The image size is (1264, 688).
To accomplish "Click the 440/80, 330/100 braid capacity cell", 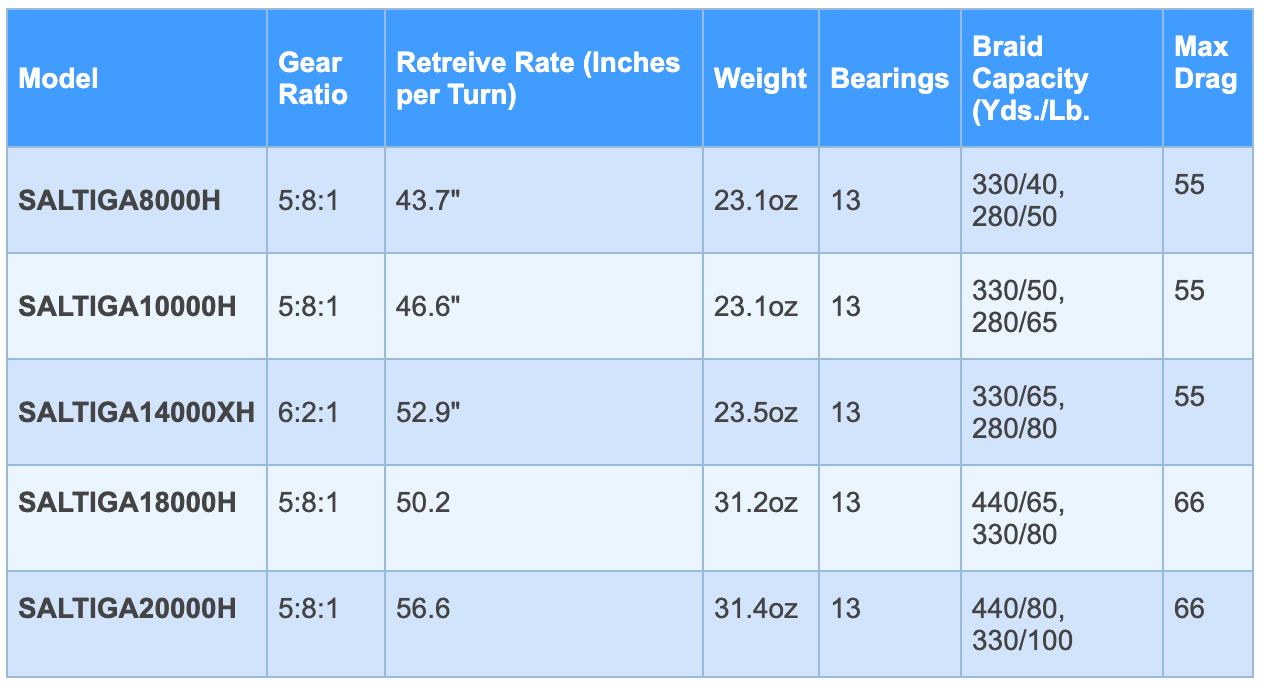I will point(1022,624).
